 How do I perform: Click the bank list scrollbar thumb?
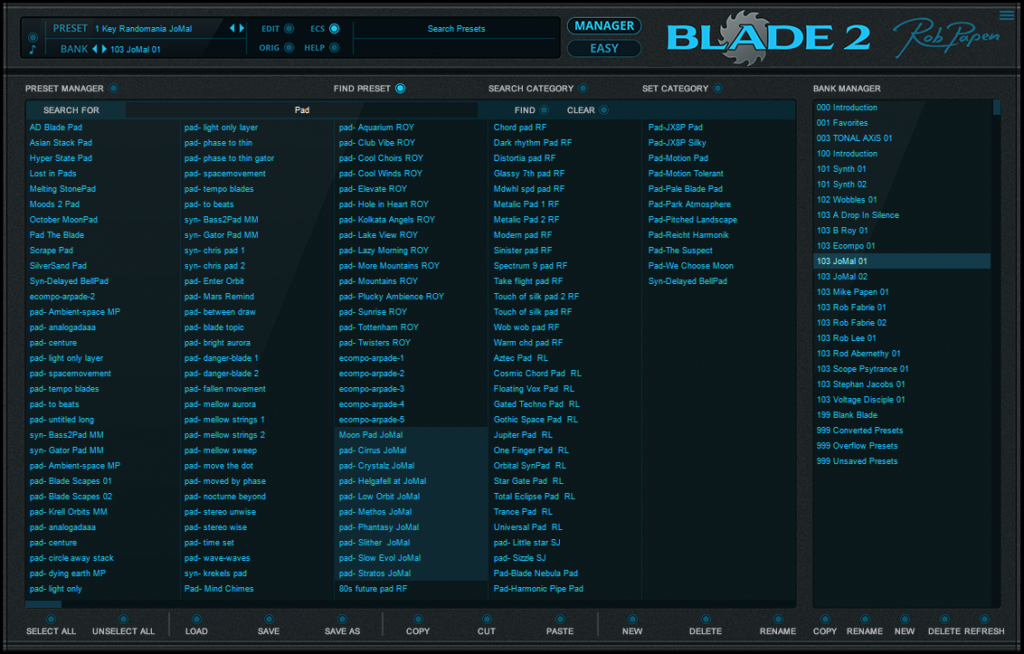[997, 107]
